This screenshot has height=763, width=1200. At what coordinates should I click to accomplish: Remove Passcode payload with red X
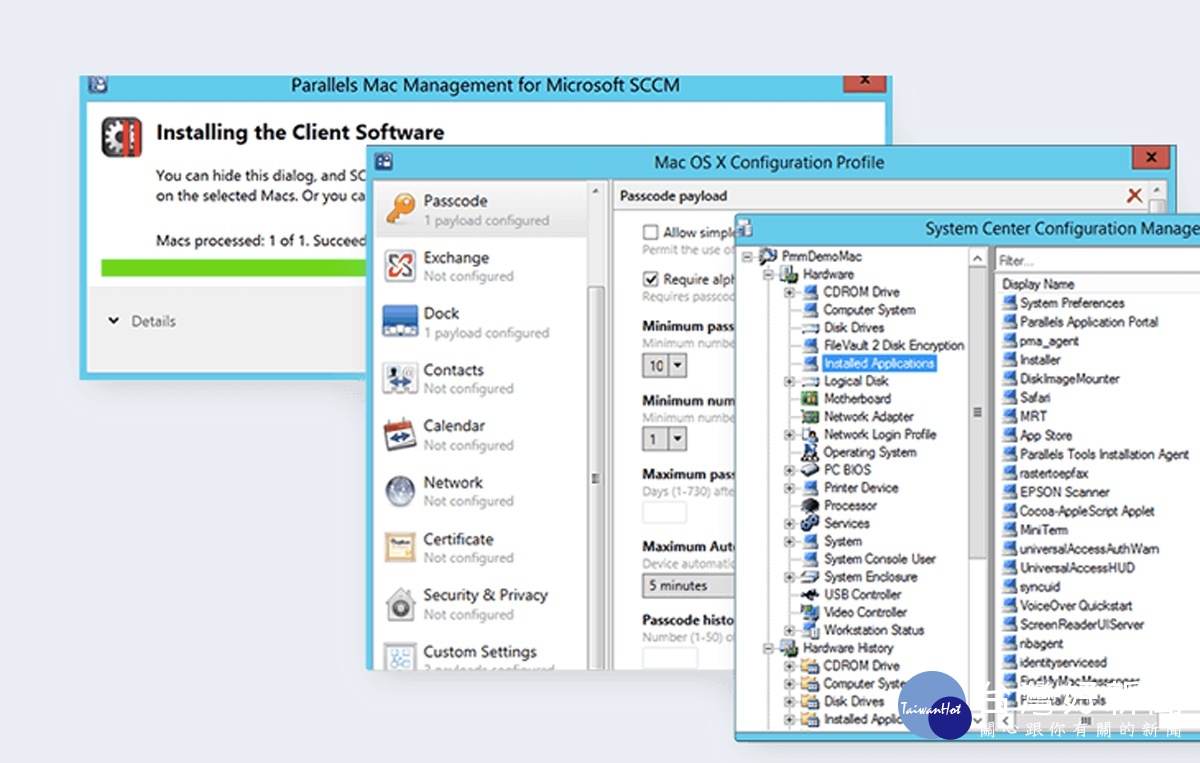(x=1134, y=196)
